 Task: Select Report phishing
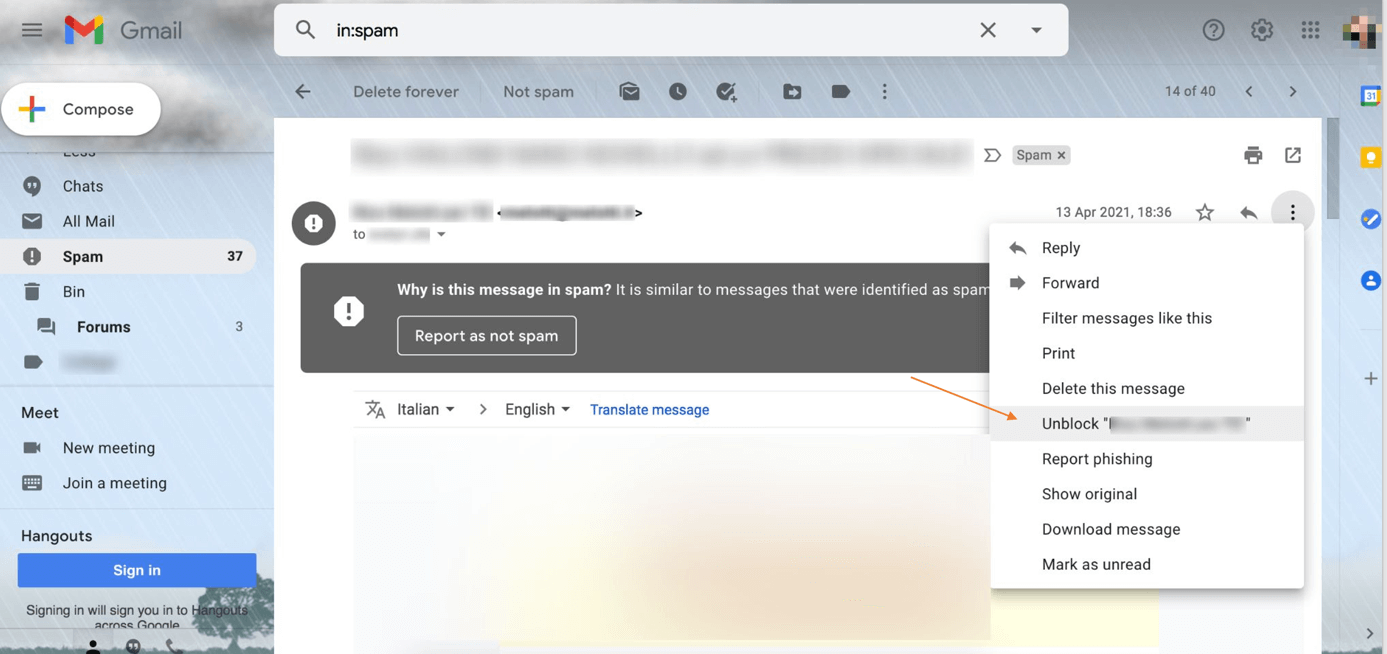(1147, 459)
